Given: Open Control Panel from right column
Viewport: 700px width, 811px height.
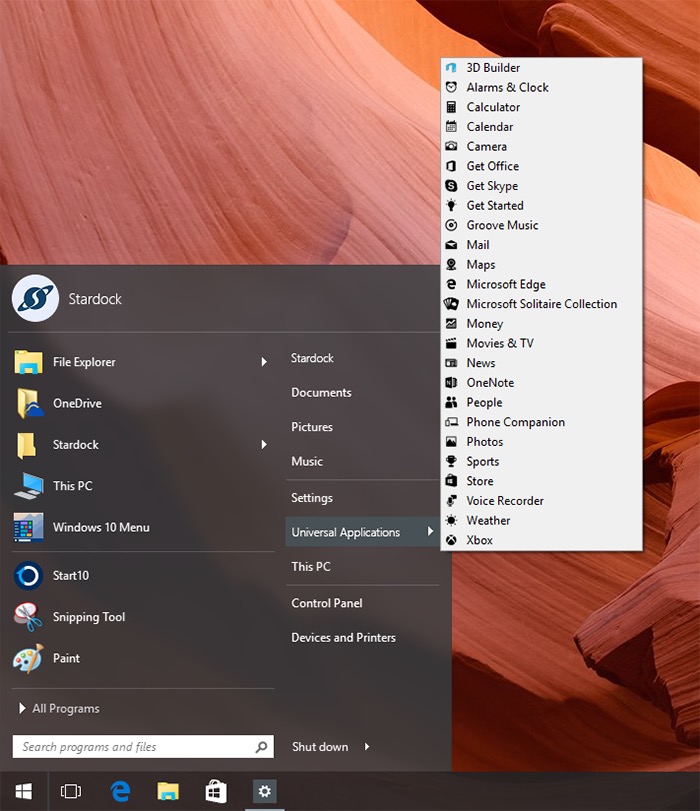Looking at the screenshot, I should click(x=327, y=603).
